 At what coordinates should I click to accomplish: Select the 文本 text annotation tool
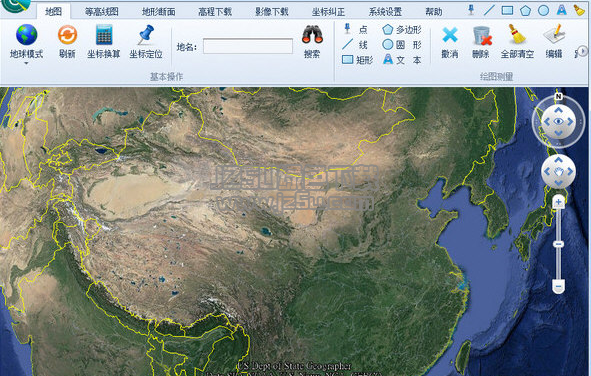point(402,60)
